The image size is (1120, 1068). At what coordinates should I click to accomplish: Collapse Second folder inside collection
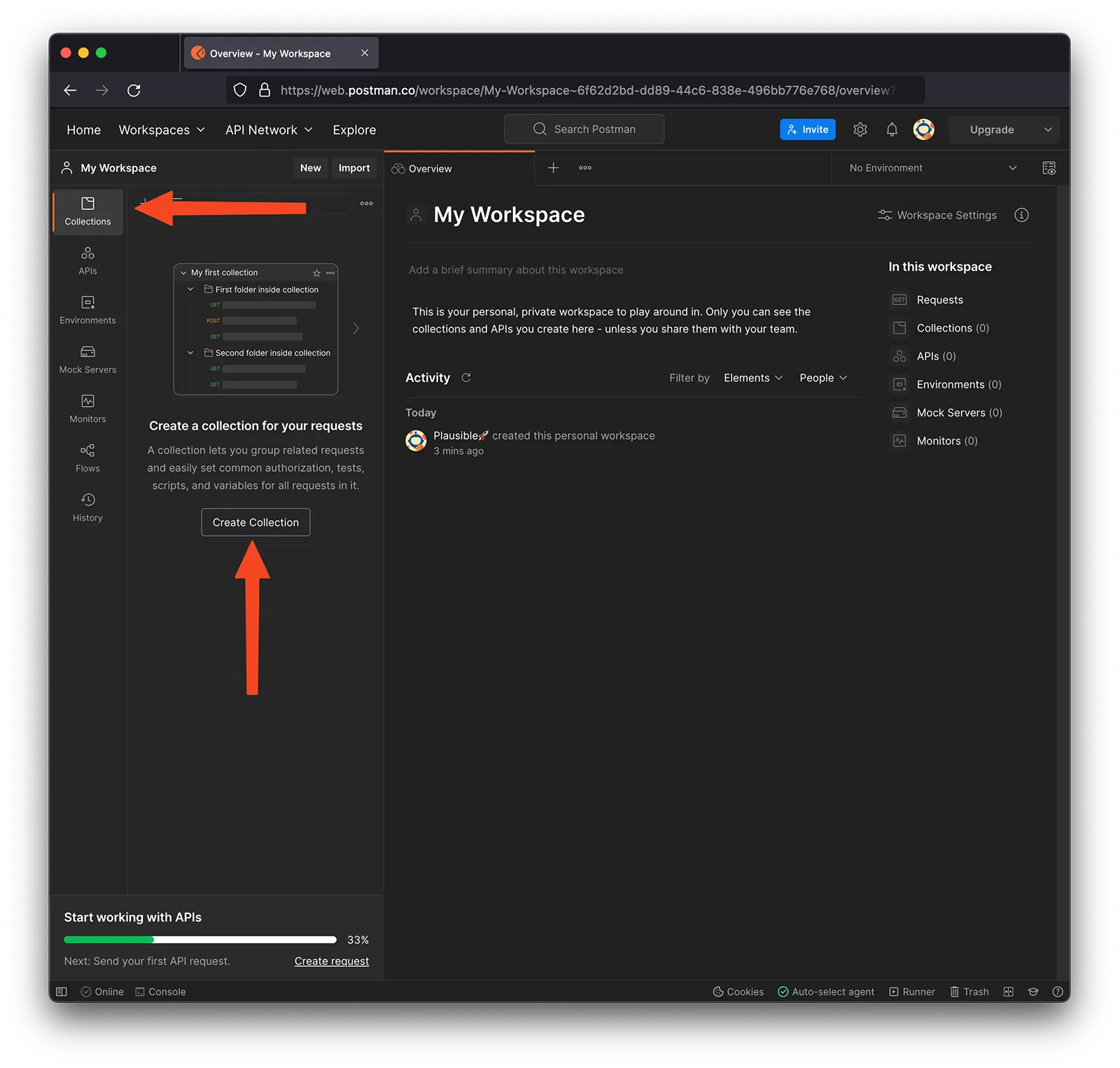click(x=190, y=353)
